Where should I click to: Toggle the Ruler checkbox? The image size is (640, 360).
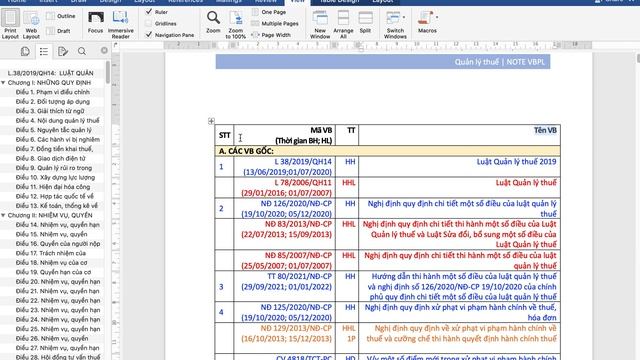tap(149, 12)
